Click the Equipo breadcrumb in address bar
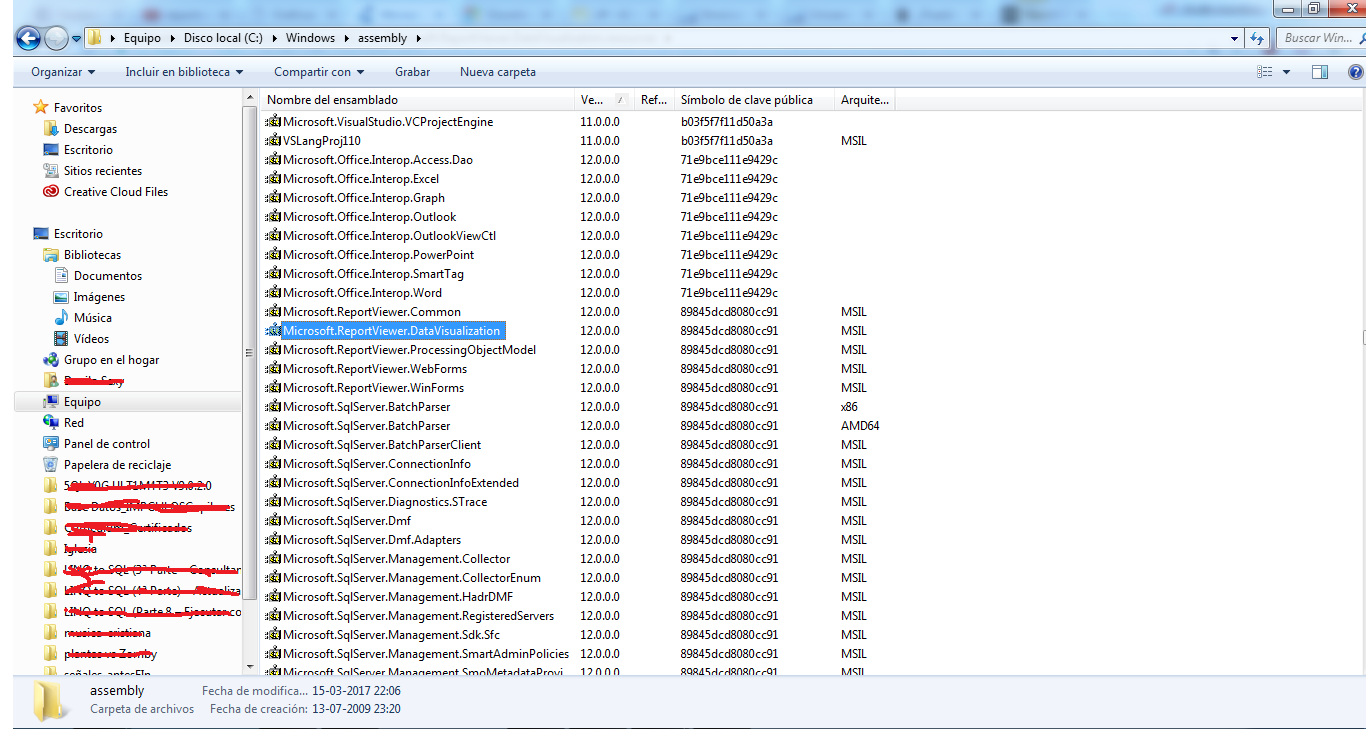The width and height of the screenshot is (1366, 729). (x=142, y=38)
